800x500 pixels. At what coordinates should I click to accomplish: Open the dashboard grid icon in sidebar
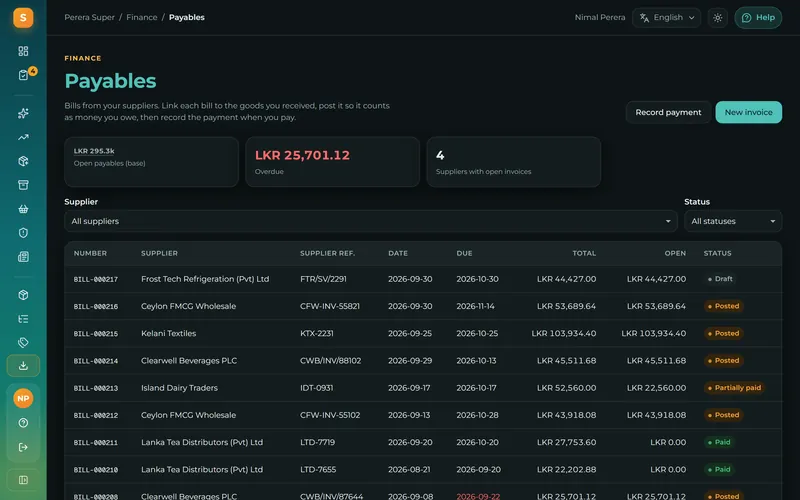23,51
